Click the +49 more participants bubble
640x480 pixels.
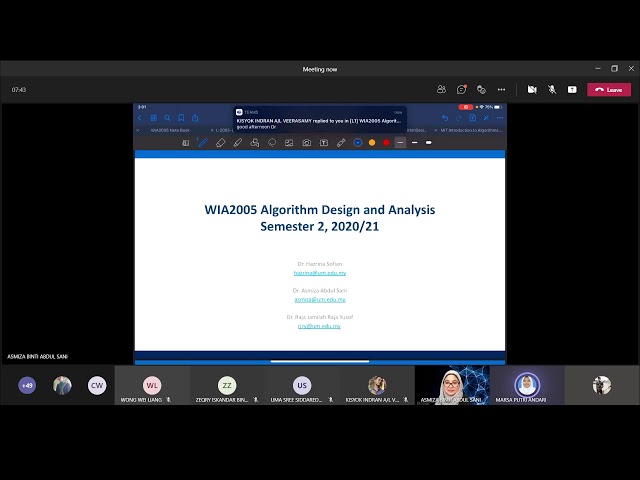point(27,385)
